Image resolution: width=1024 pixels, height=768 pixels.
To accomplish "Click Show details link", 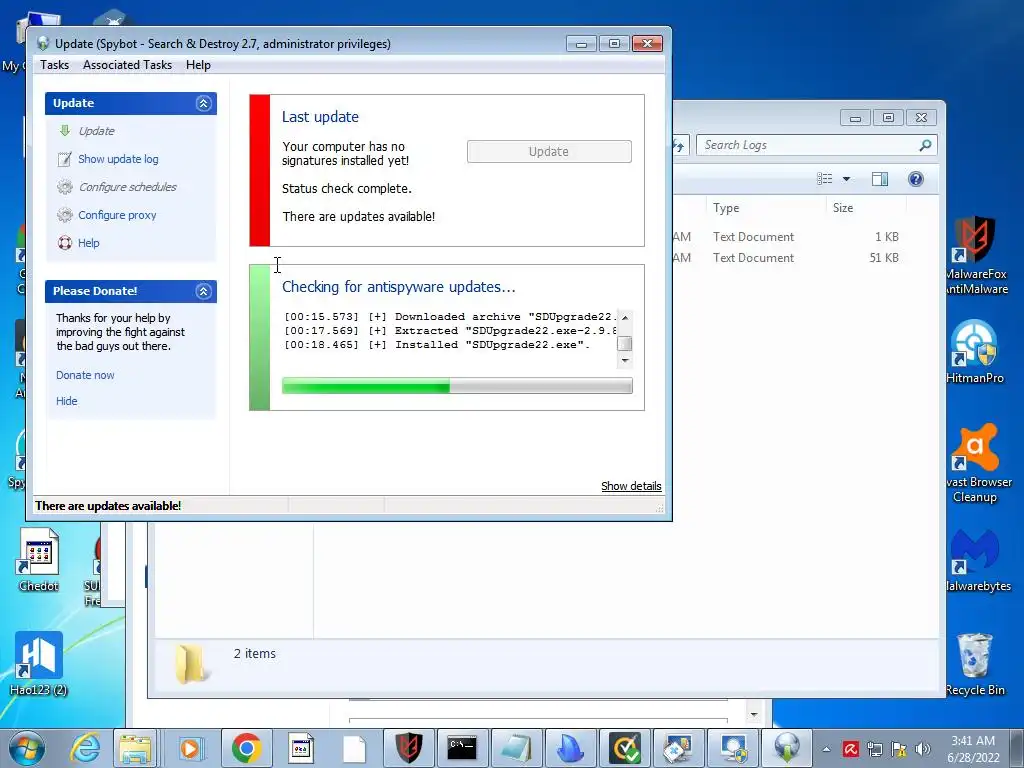I will point(631,486).
